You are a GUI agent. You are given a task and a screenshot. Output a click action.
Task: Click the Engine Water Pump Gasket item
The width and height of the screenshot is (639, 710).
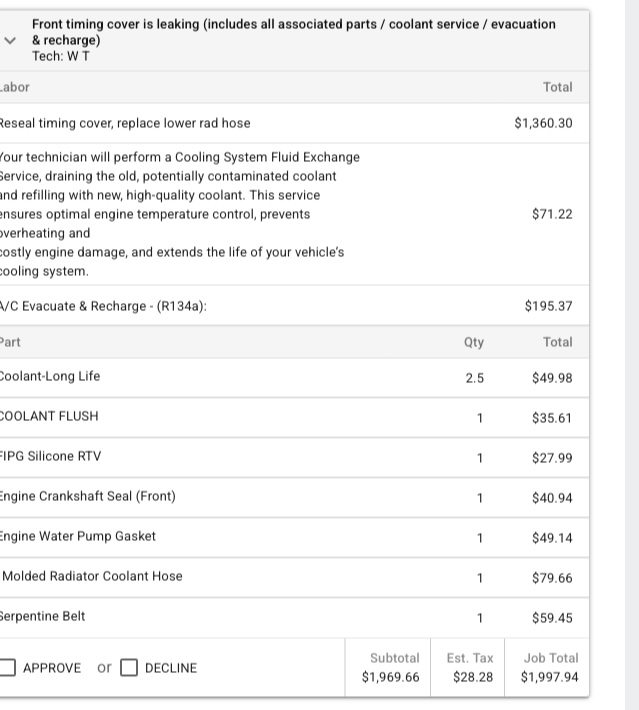pyautogui.click(x=78, y=537)
